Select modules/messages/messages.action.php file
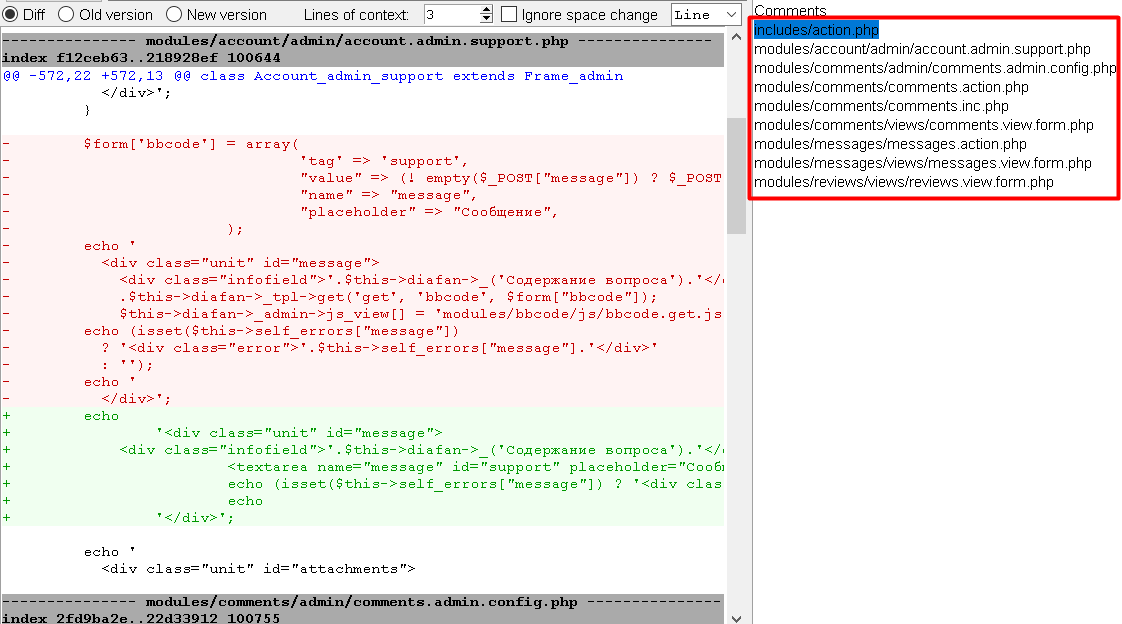This screenshot has width=1122, height=624. click(890, 144)
